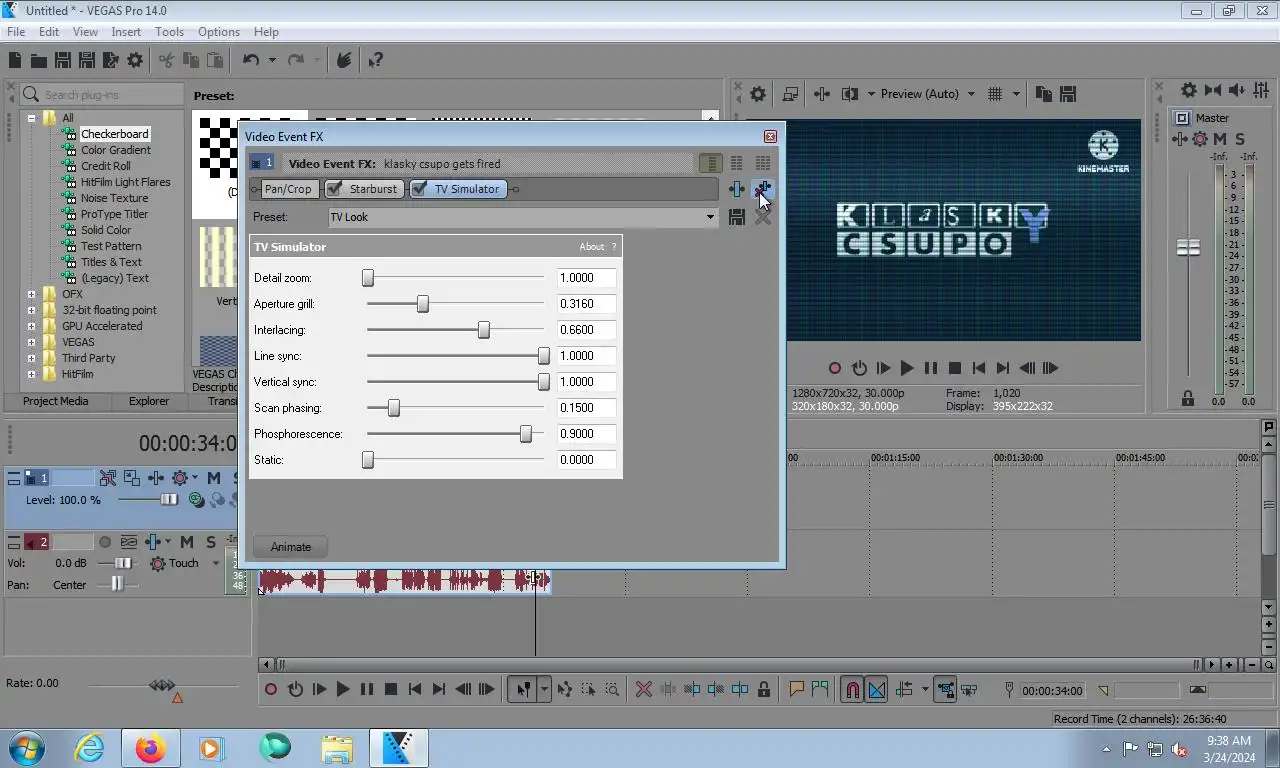1280x768 pixels.
Task: Open Internet Explorer from the taskbar
Action: tap(89, 747)
